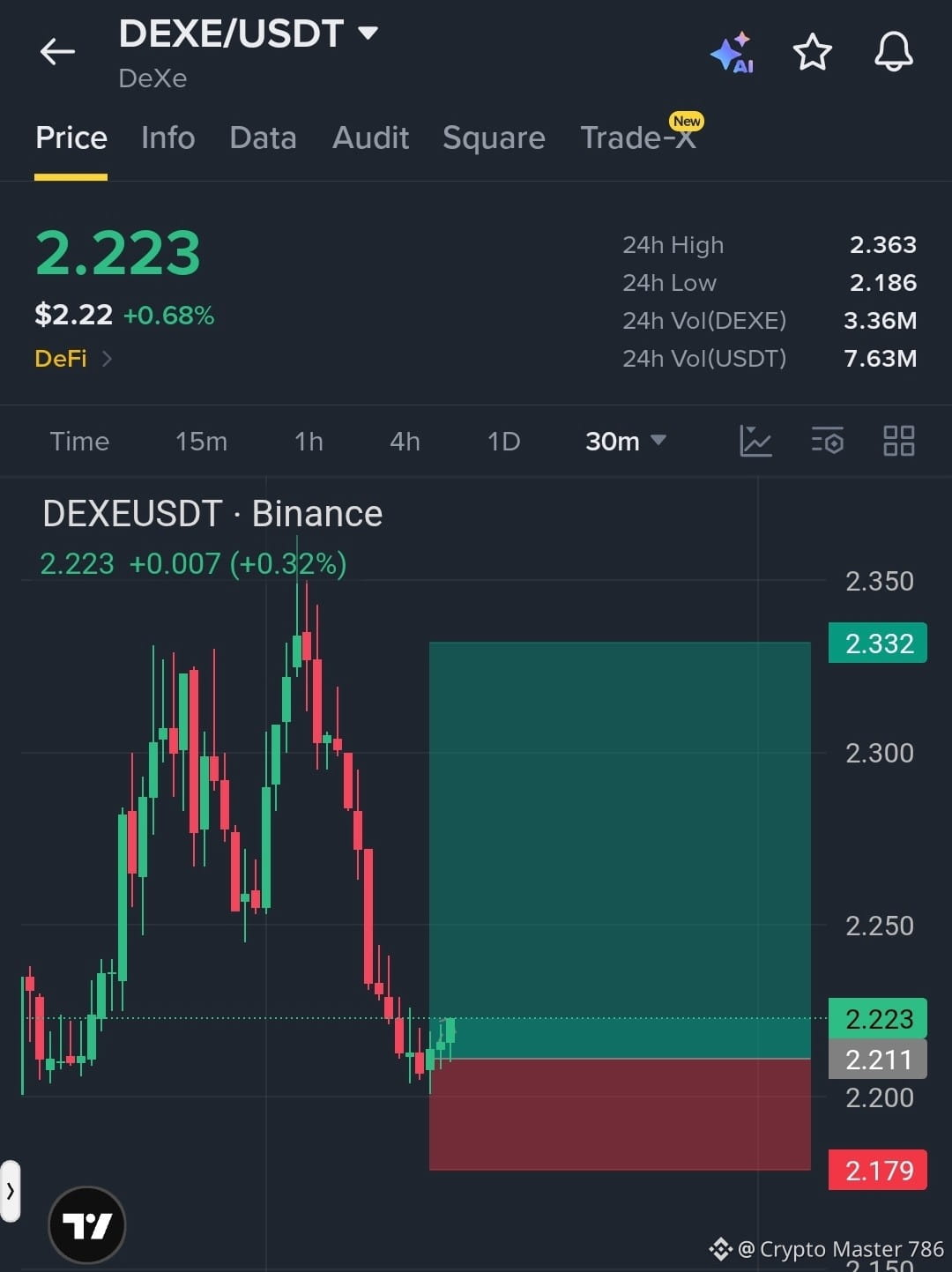Open the DEXE/USDT pair dropdown
The height and width of the screenshot is (1272, 952).
249,33
